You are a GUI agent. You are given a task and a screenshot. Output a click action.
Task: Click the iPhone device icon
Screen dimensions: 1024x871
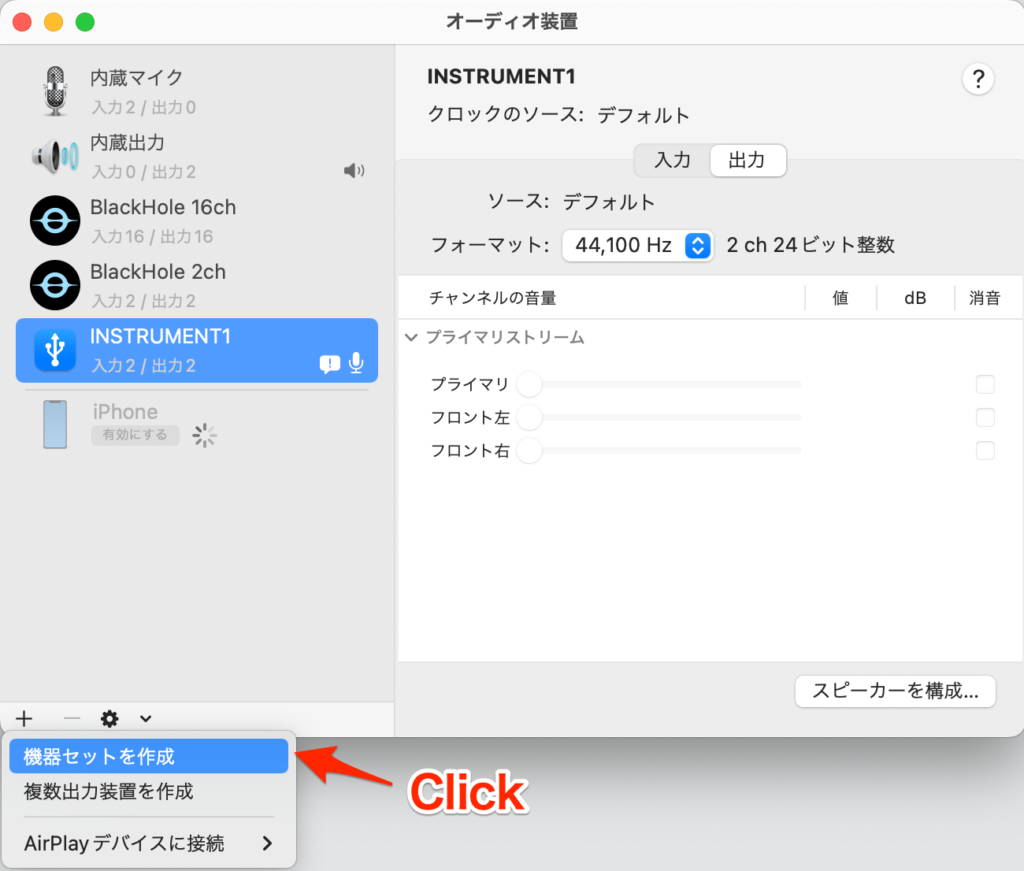click(55, 424)
